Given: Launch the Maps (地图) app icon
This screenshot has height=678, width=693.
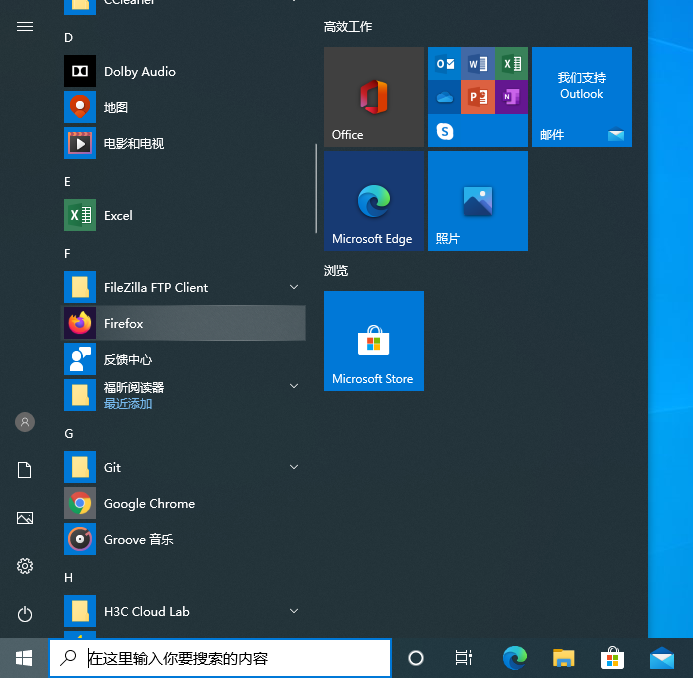Looking at the screenshot, I should 80,107.
